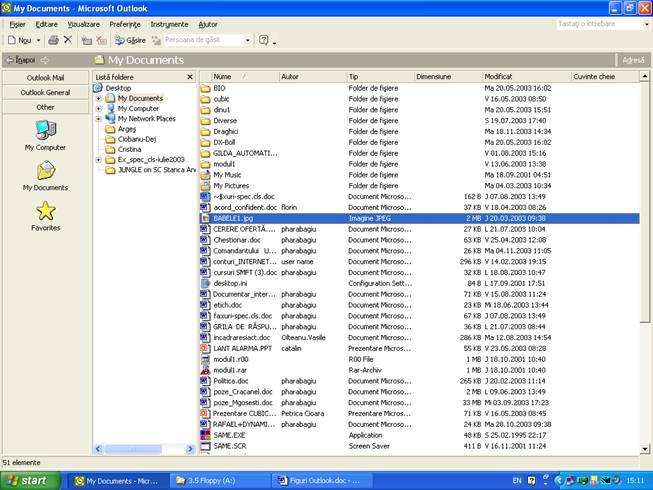The width and height of the screenshot is (653, 490).
Task: Select the Argeș folder in the tree
Action: click(127, 129)
